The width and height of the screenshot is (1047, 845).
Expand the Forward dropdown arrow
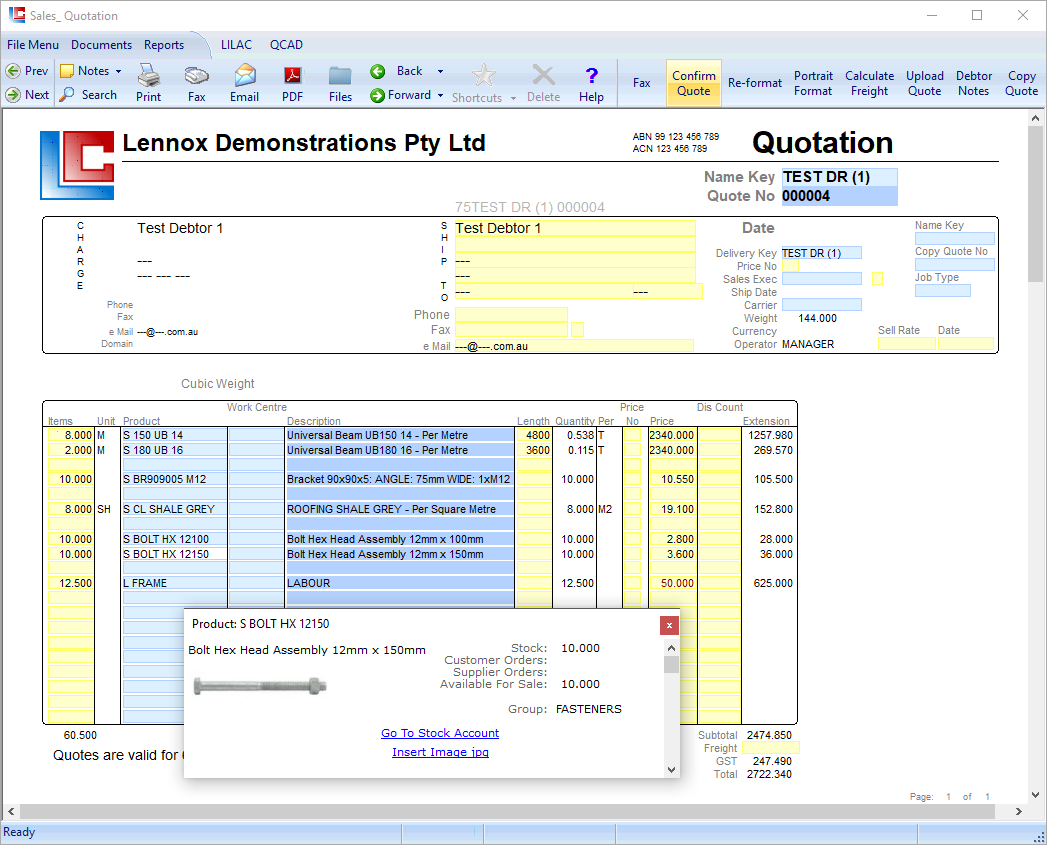[439, 96]
